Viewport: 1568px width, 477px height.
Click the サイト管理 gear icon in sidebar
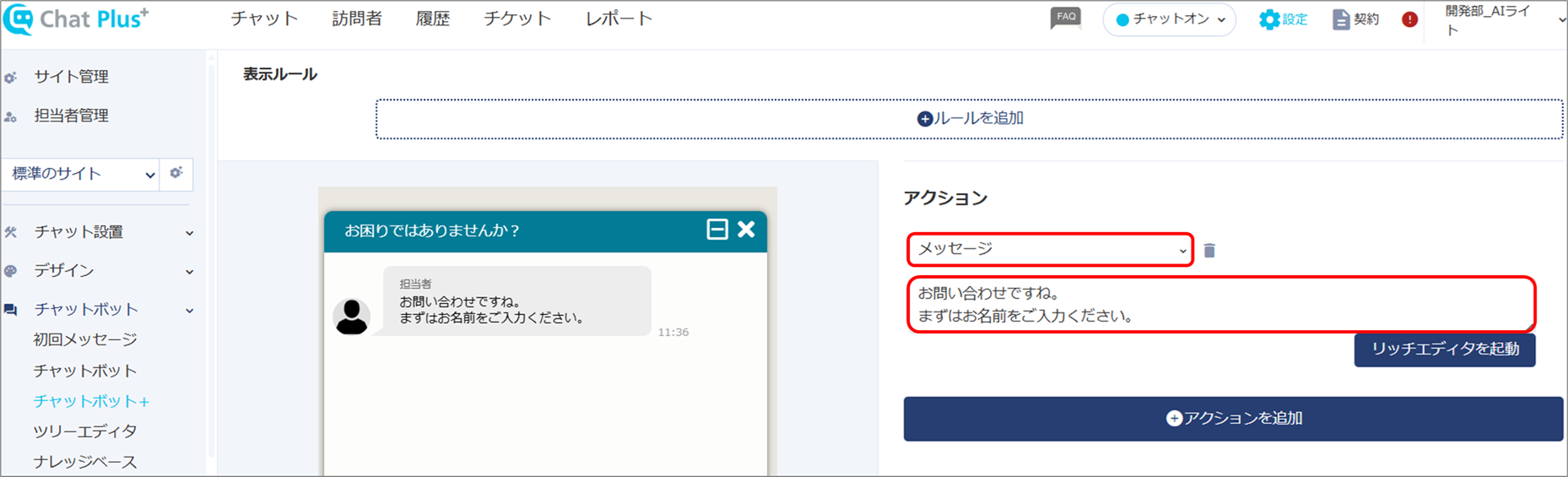click(x=10, y=78)
